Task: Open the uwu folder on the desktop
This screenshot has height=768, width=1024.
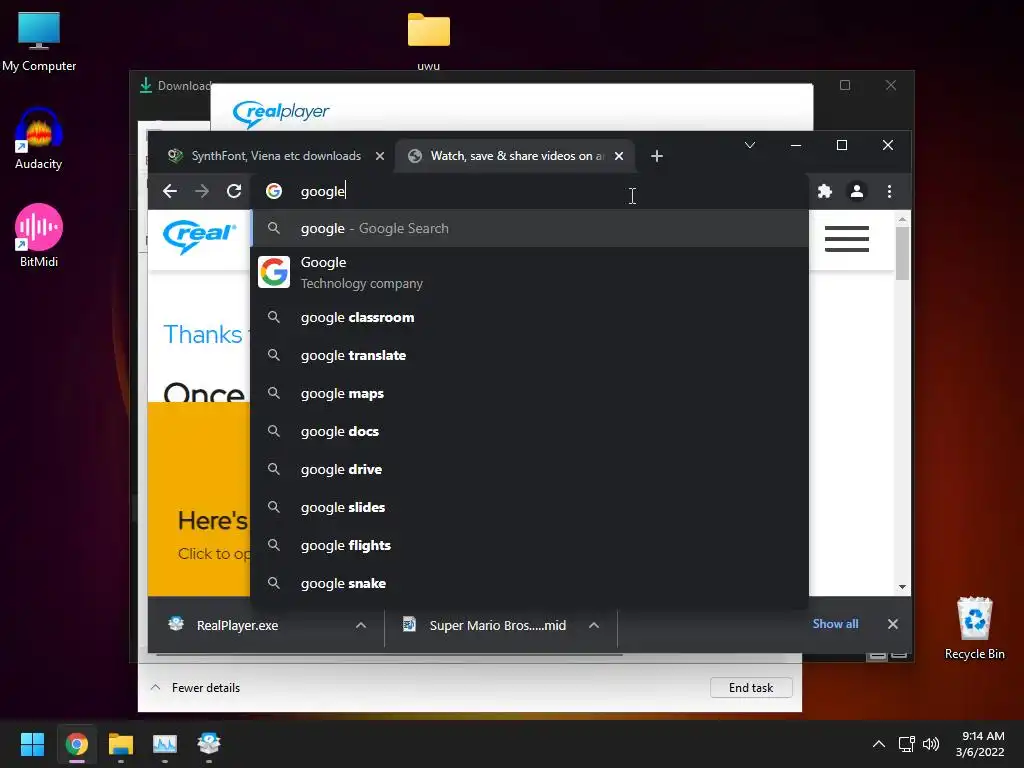Action: coord(428,41)
